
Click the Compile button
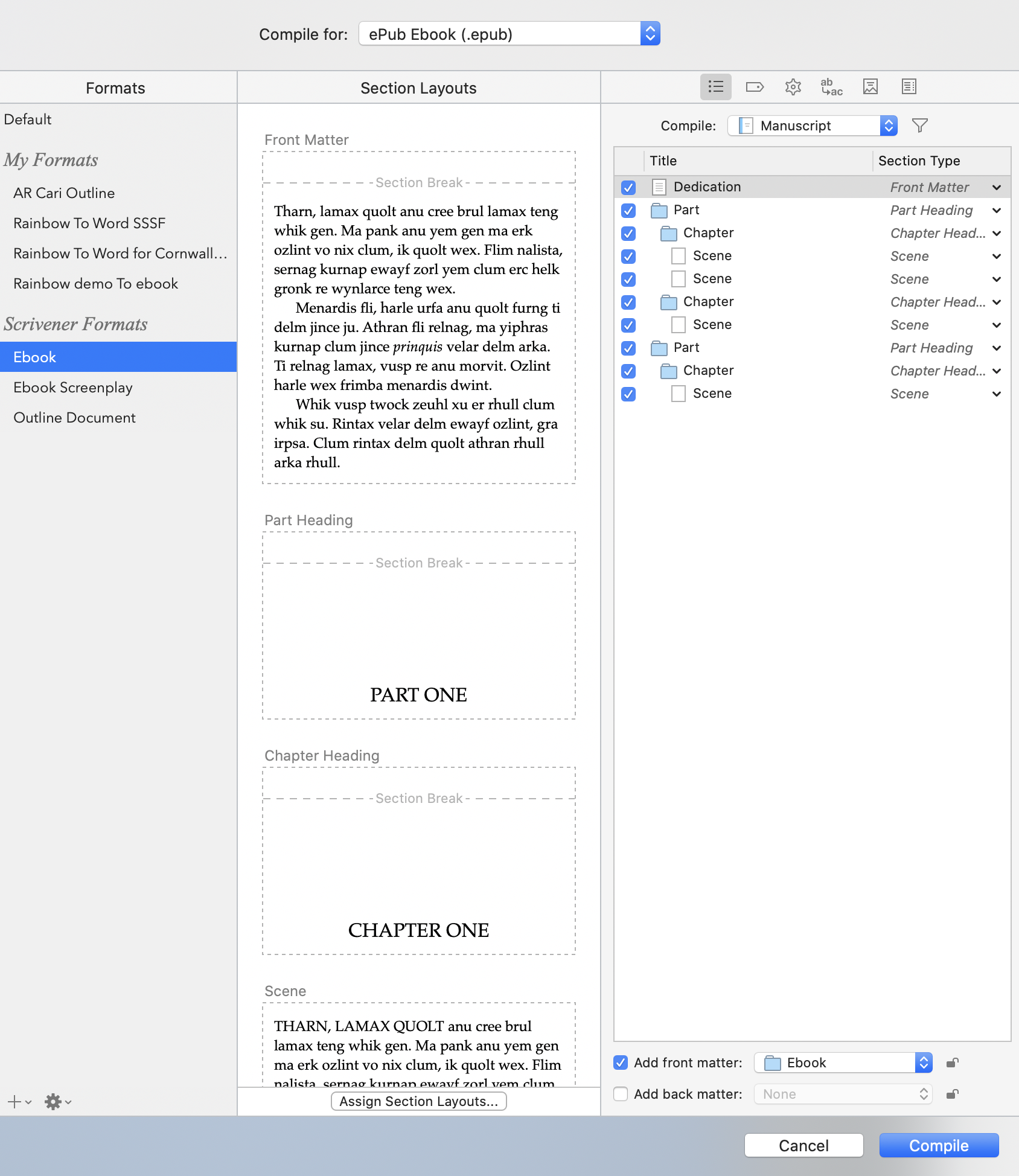coord(939,1145)
